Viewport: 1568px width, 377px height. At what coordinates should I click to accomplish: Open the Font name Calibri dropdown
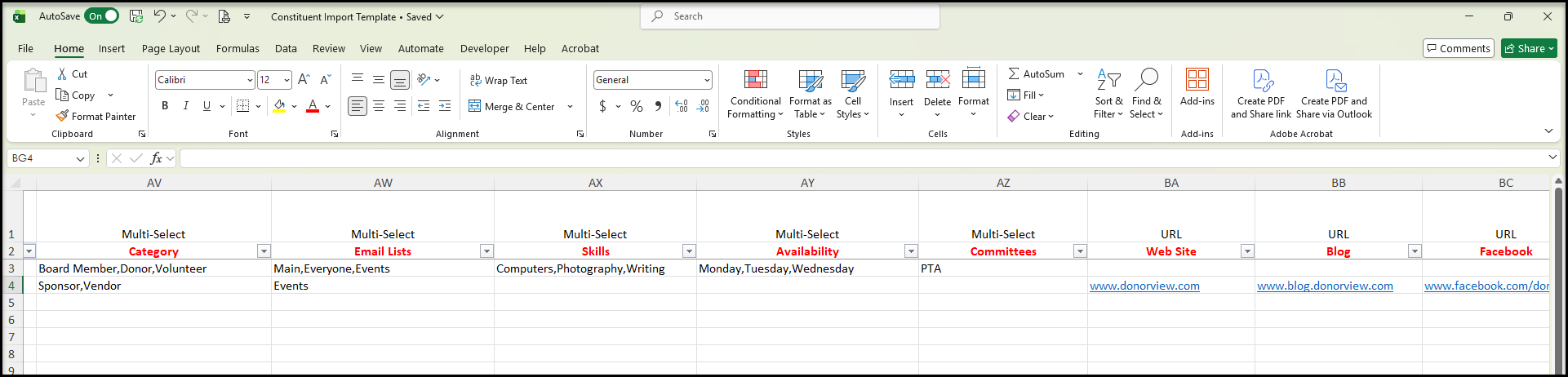tap(250, 80)
